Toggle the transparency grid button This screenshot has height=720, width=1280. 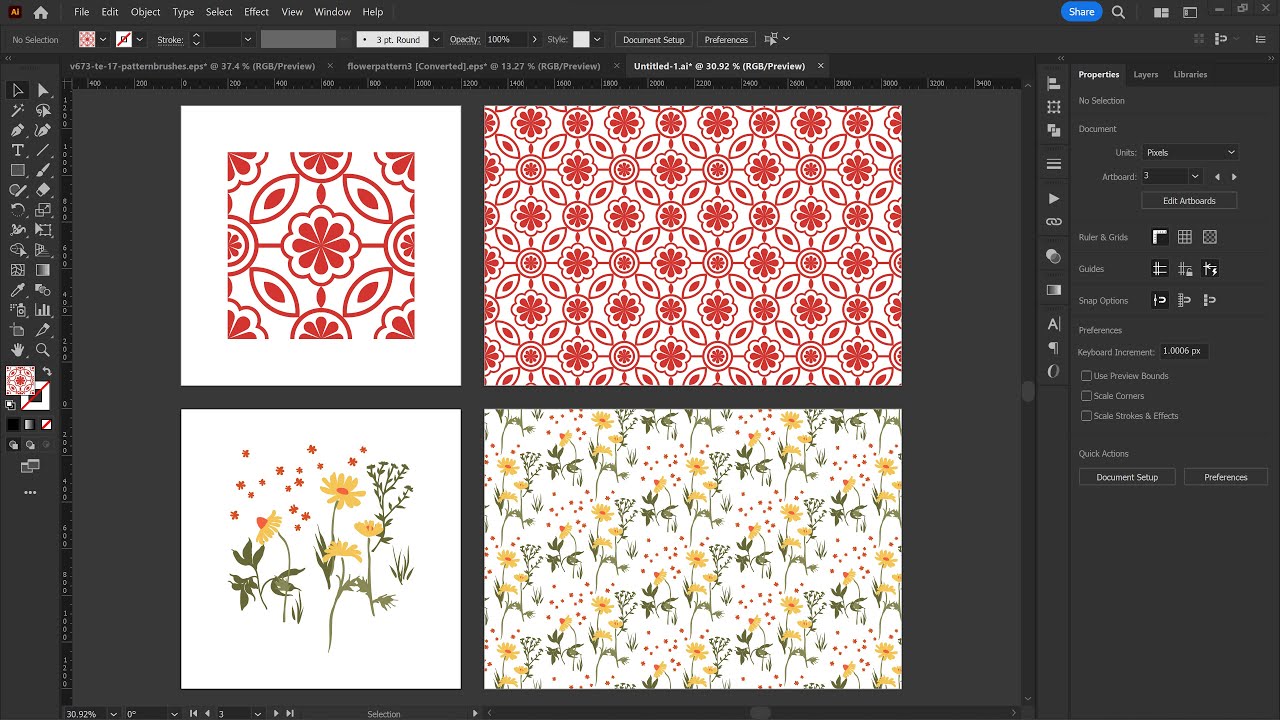coord(1210,237)
